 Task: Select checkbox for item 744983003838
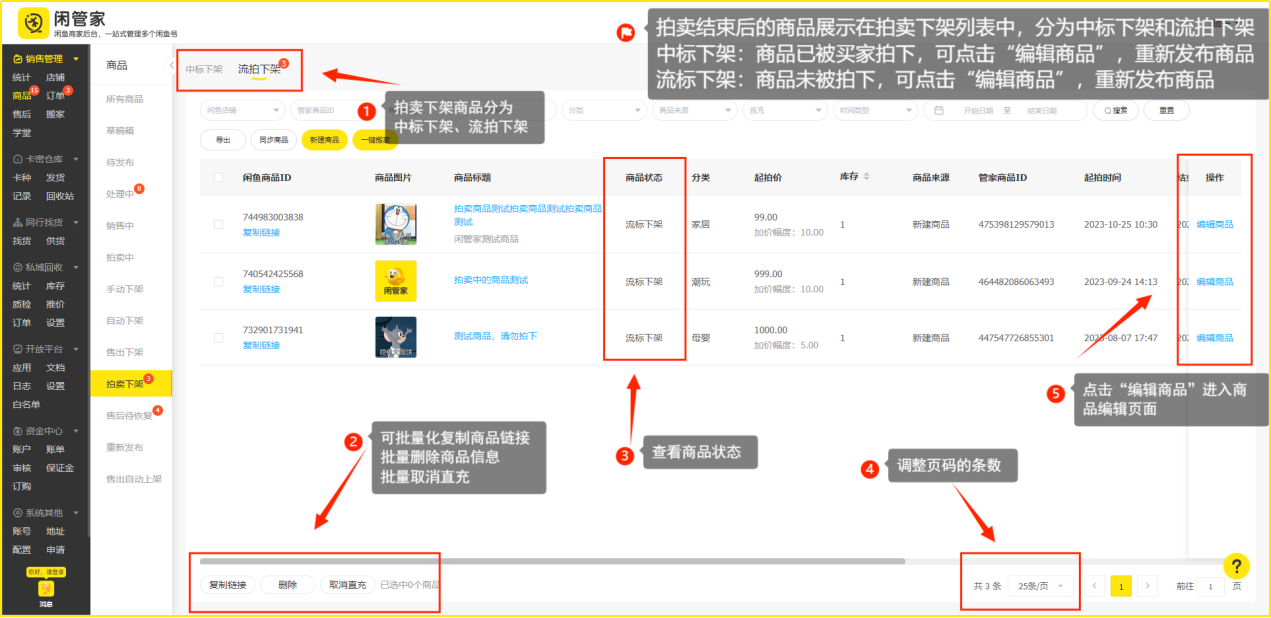(218, 225)
